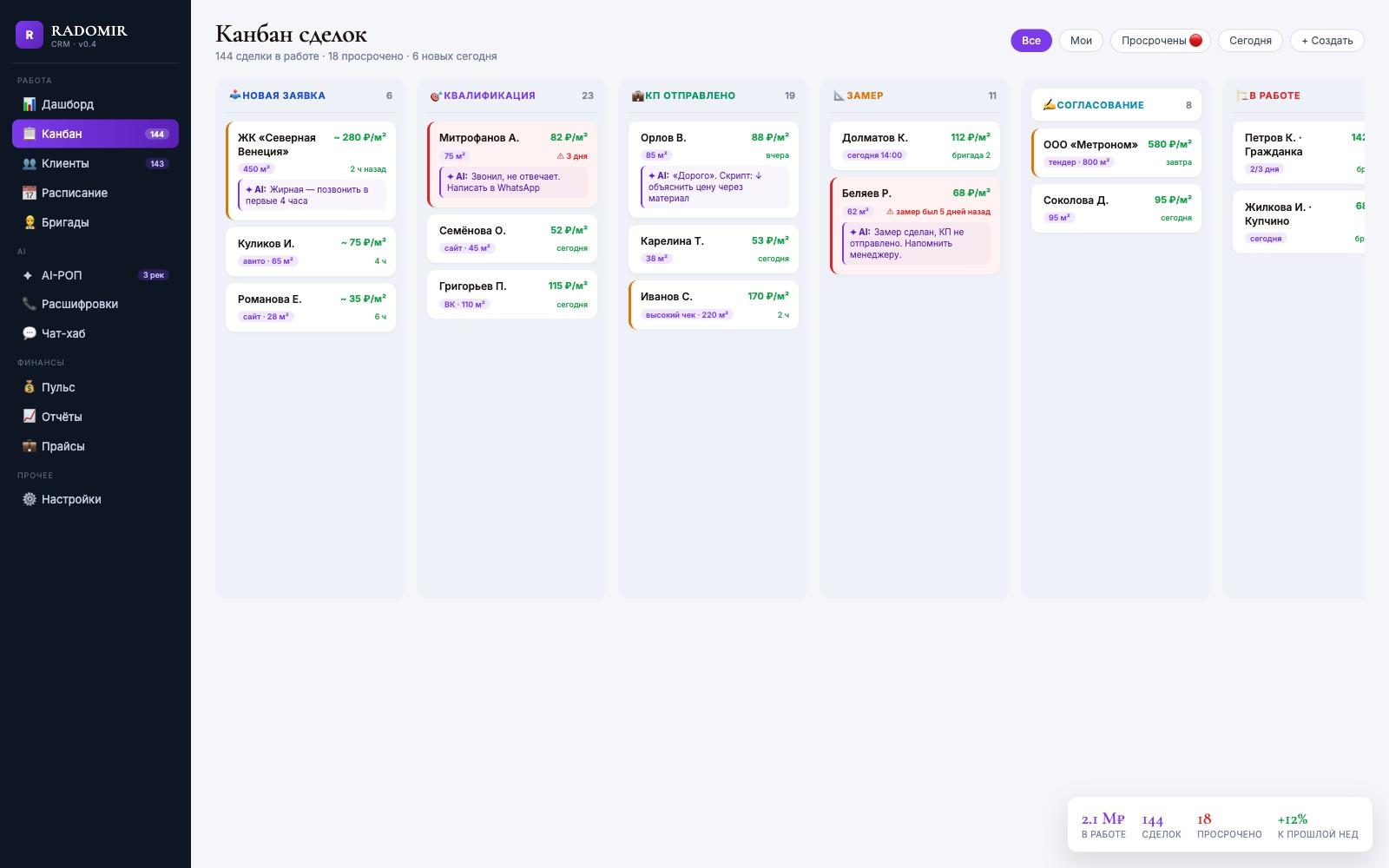This screenshot has height=868, width=1389.
Task: Open the Дашборд menu item
Action: [95, 104]
